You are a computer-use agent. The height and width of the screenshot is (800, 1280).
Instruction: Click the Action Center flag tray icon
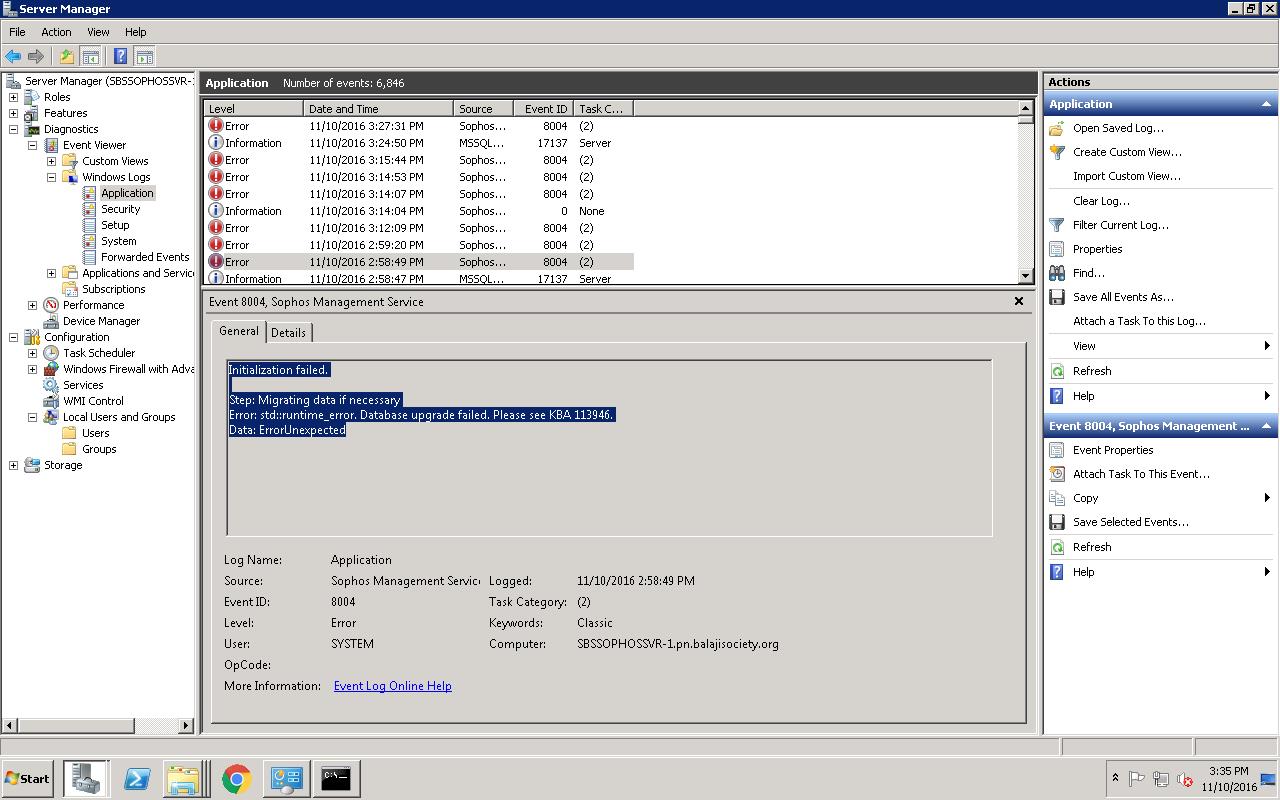click(x=1137, y=779)
